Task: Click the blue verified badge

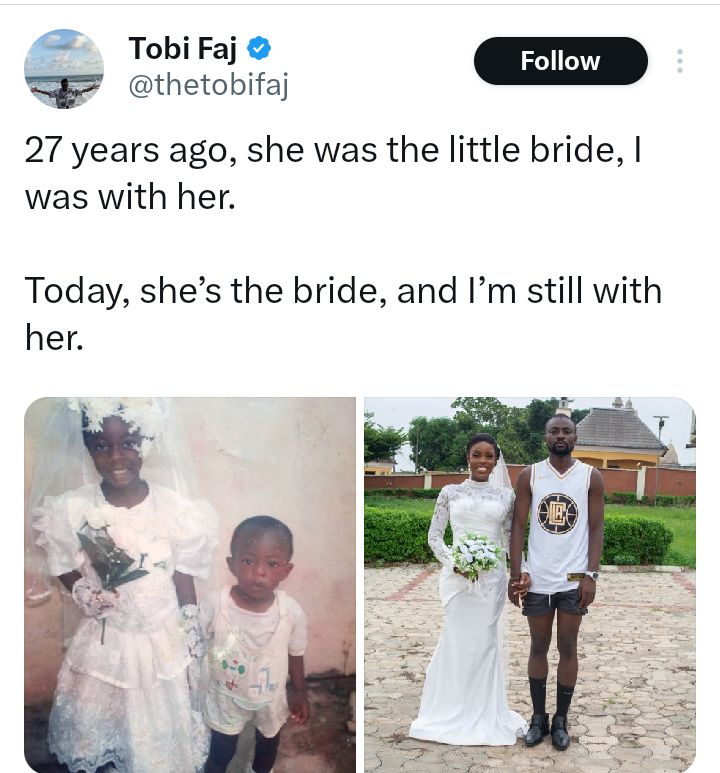Action: (x=258, y=48)
